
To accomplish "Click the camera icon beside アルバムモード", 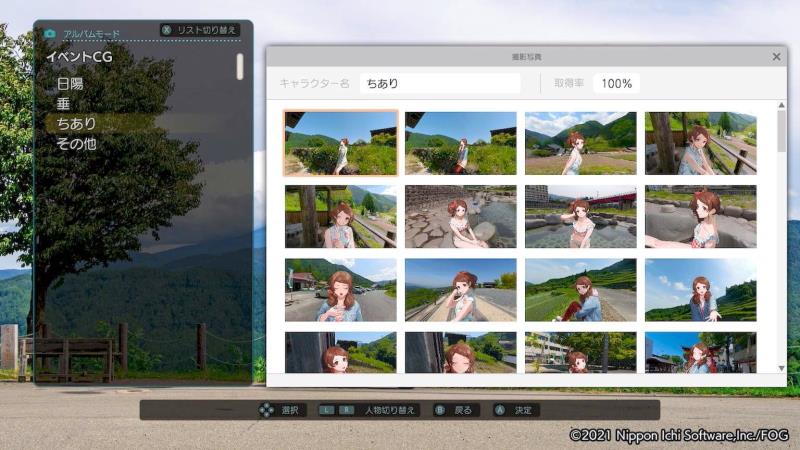I will (50, 34).
